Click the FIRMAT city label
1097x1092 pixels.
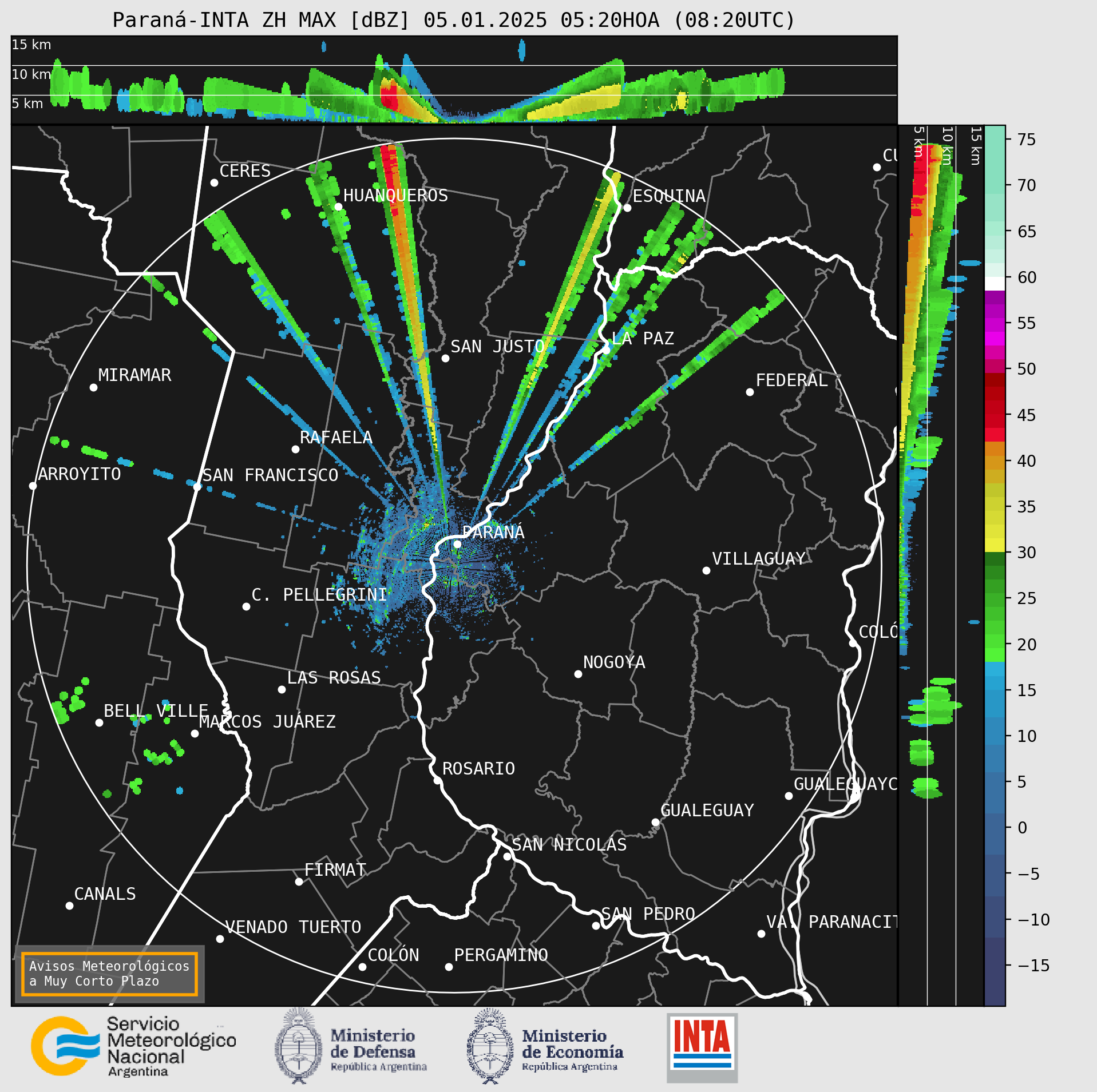click(x=335, y=869)
